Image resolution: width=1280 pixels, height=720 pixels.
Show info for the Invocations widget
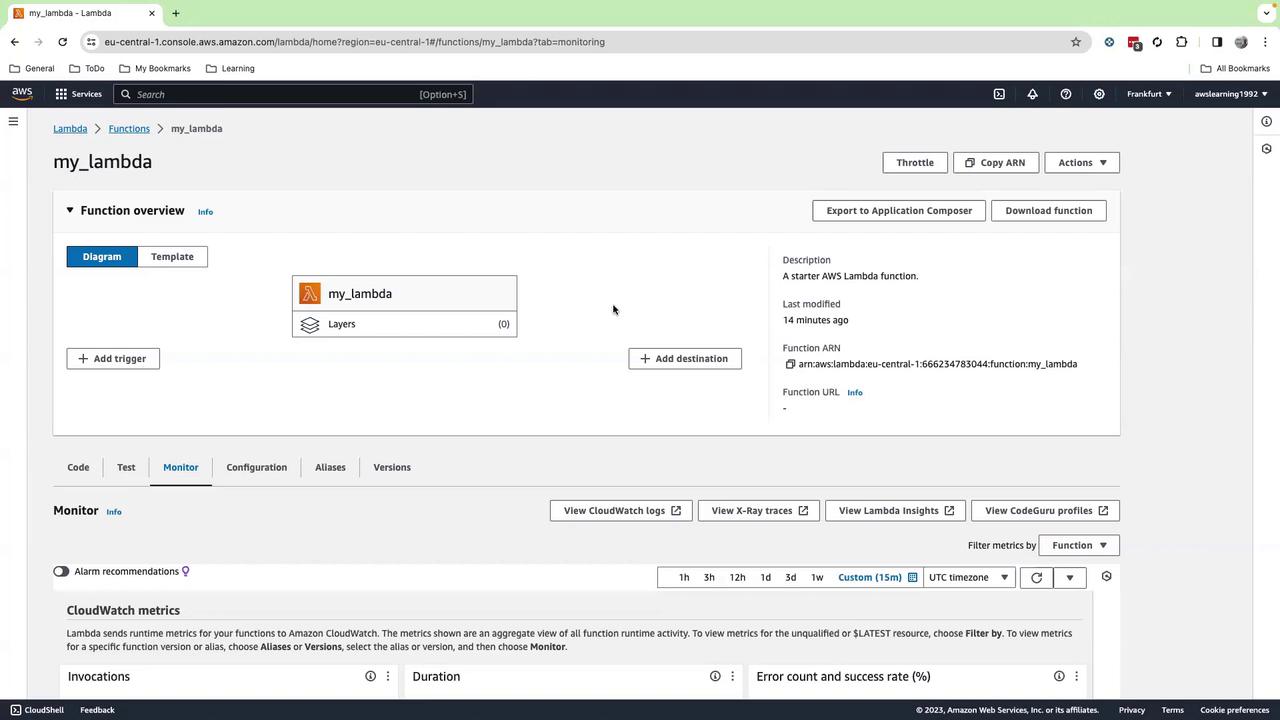[x=370, y=676]
